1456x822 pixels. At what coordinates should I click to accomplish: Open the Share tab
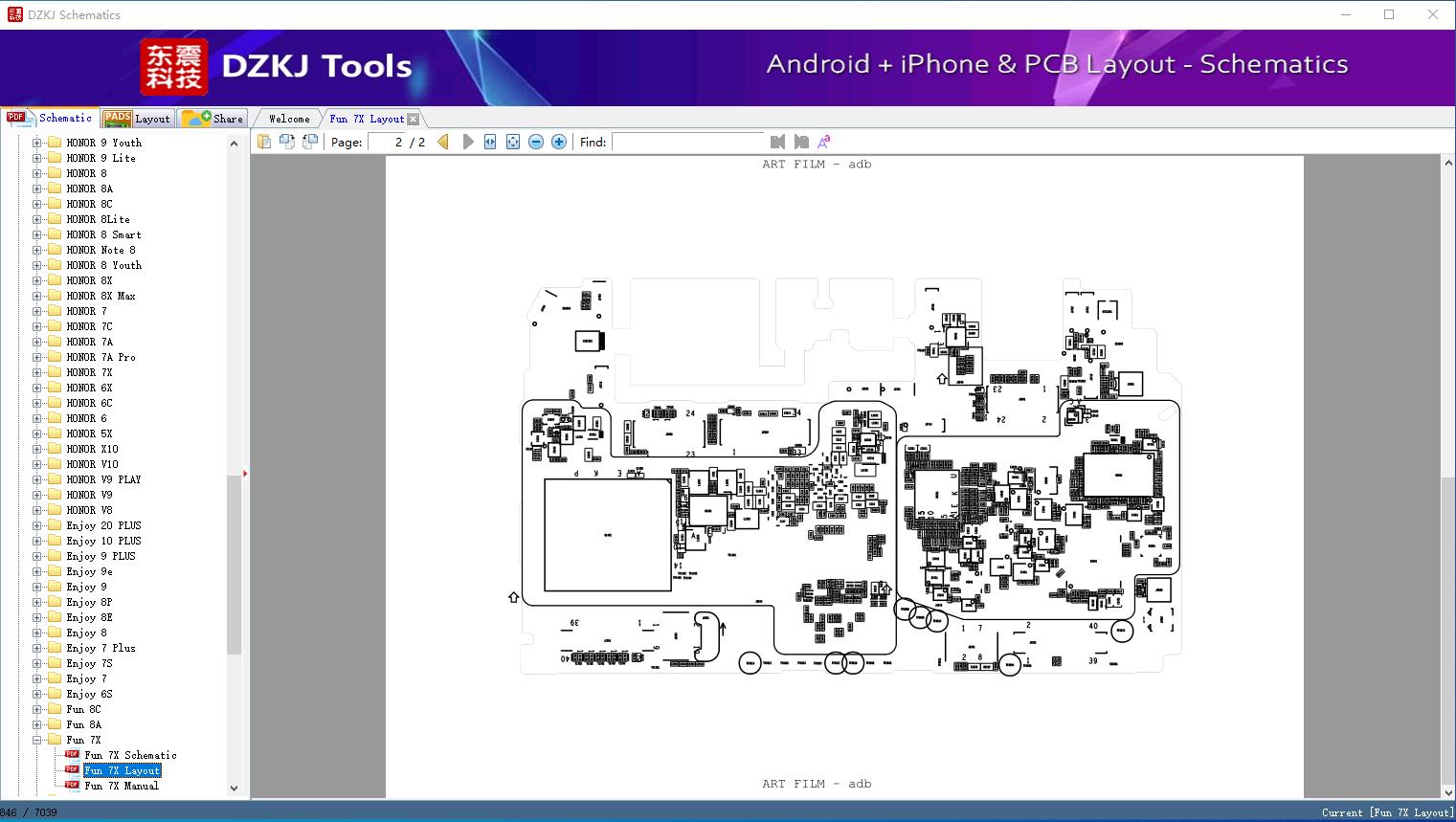tap(213, 119)
